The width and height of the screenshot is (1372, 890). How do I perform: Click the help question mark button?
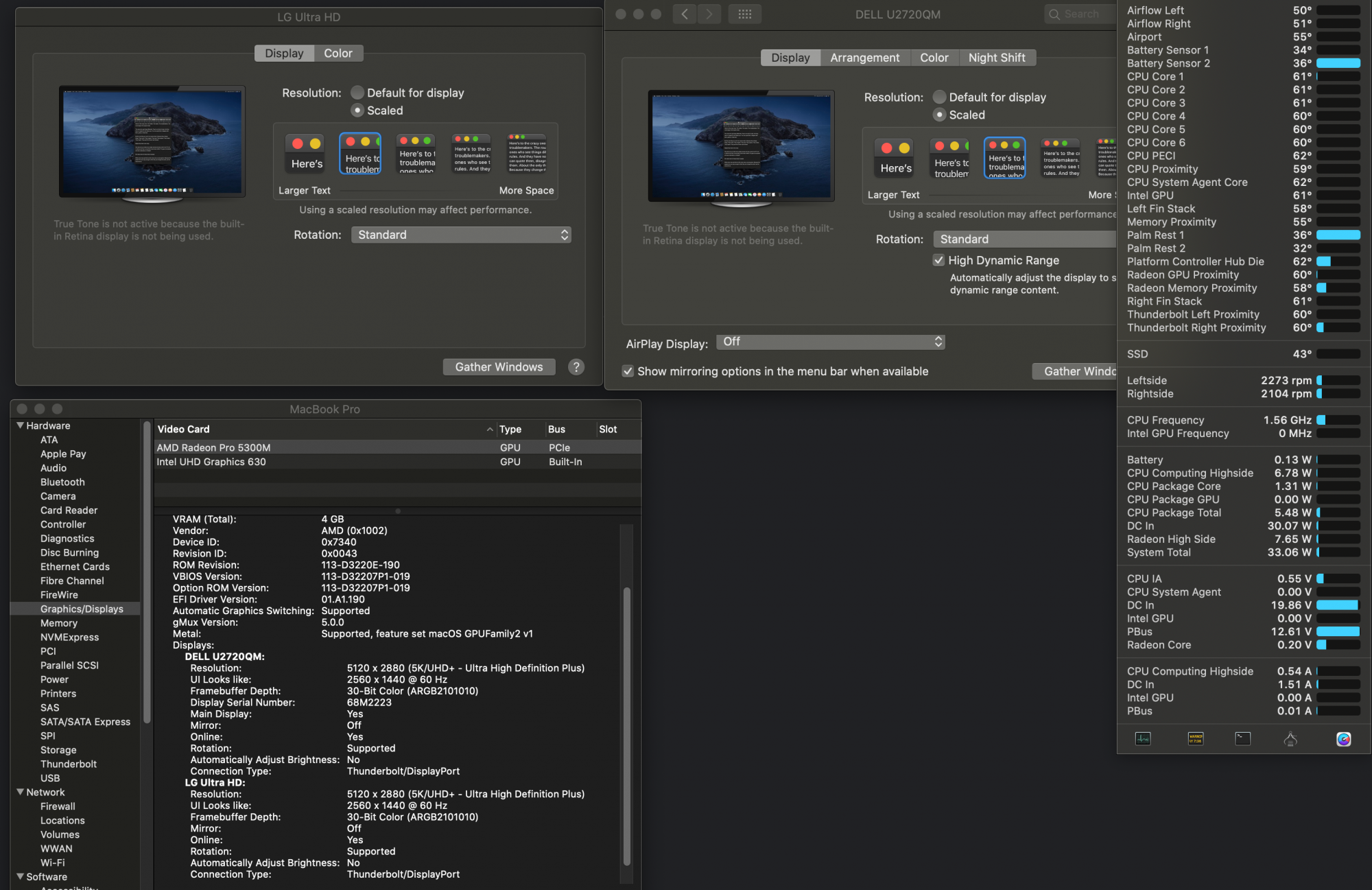[576, 367]
